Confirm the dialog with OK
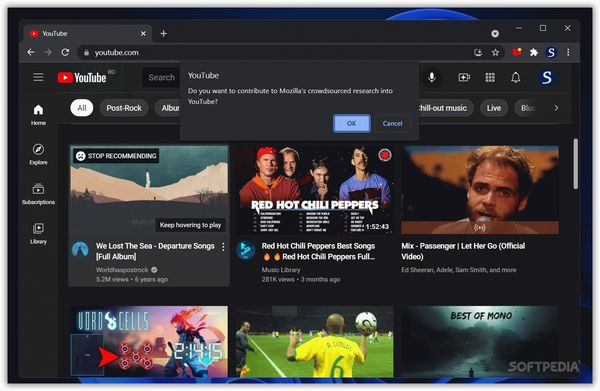 pyautogui.click(x=352, y=123)
